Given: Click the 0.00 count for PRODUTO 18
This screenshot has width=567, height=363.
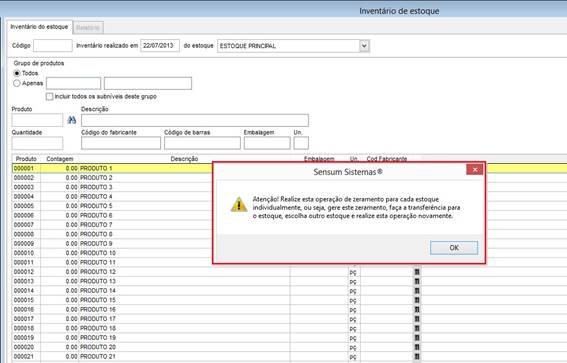Looking at the screenshot, I should (71, 328).
